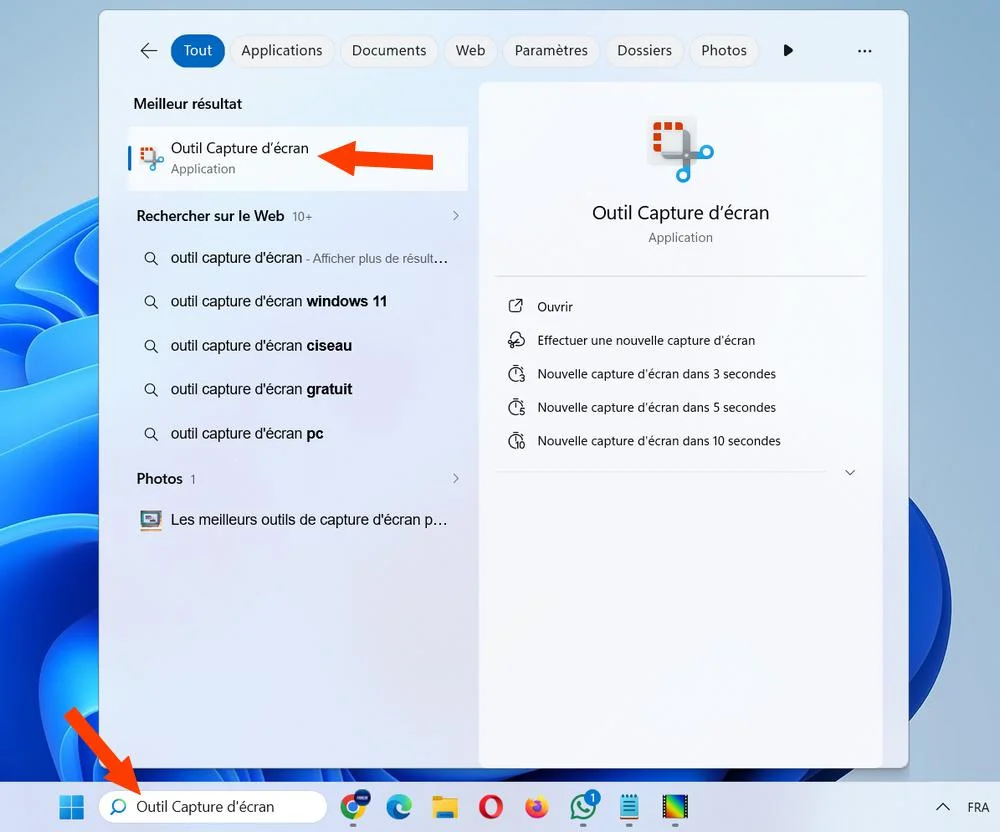The width and height of the screenshot is (1000, 832).
Task: Click the 10-second timer icon
Action: click(x=516, y=441)
